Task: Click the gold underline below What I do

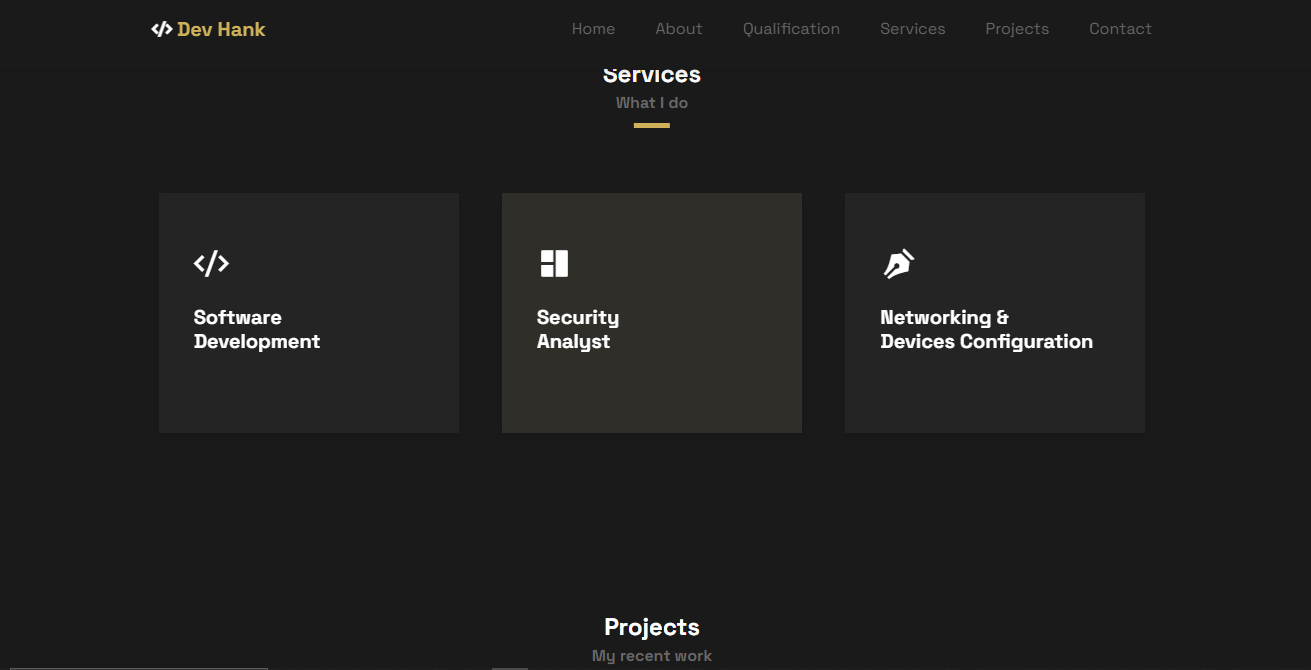Action: tap(651, 125)
